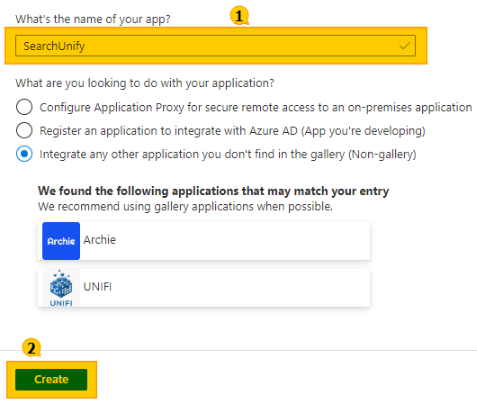Screen dimensions: 477x407
Task: Click the 'Register an application to integrate with Azure AD' label
Action: 232,131
